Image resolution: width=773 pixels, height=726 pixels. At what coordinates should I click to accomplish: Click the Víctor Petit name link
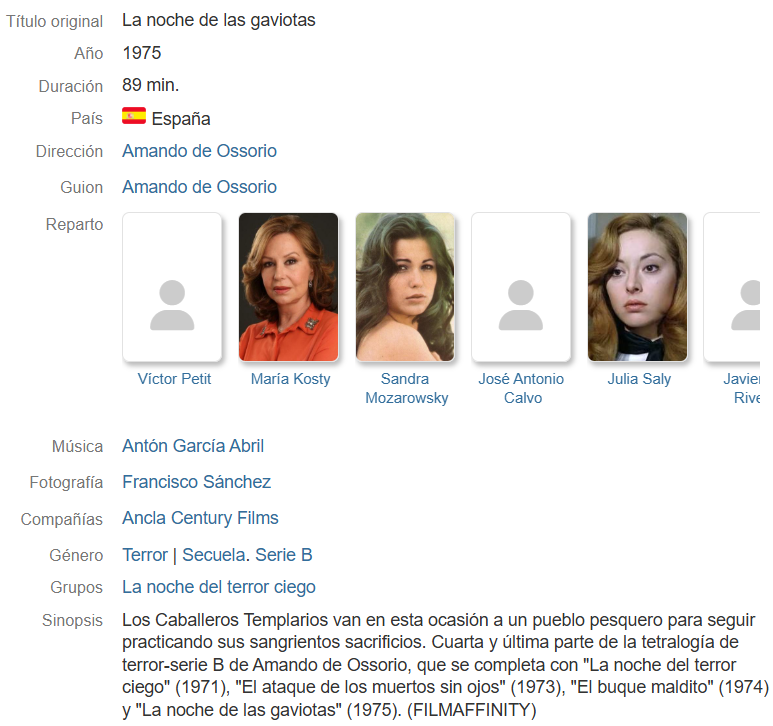174,379
